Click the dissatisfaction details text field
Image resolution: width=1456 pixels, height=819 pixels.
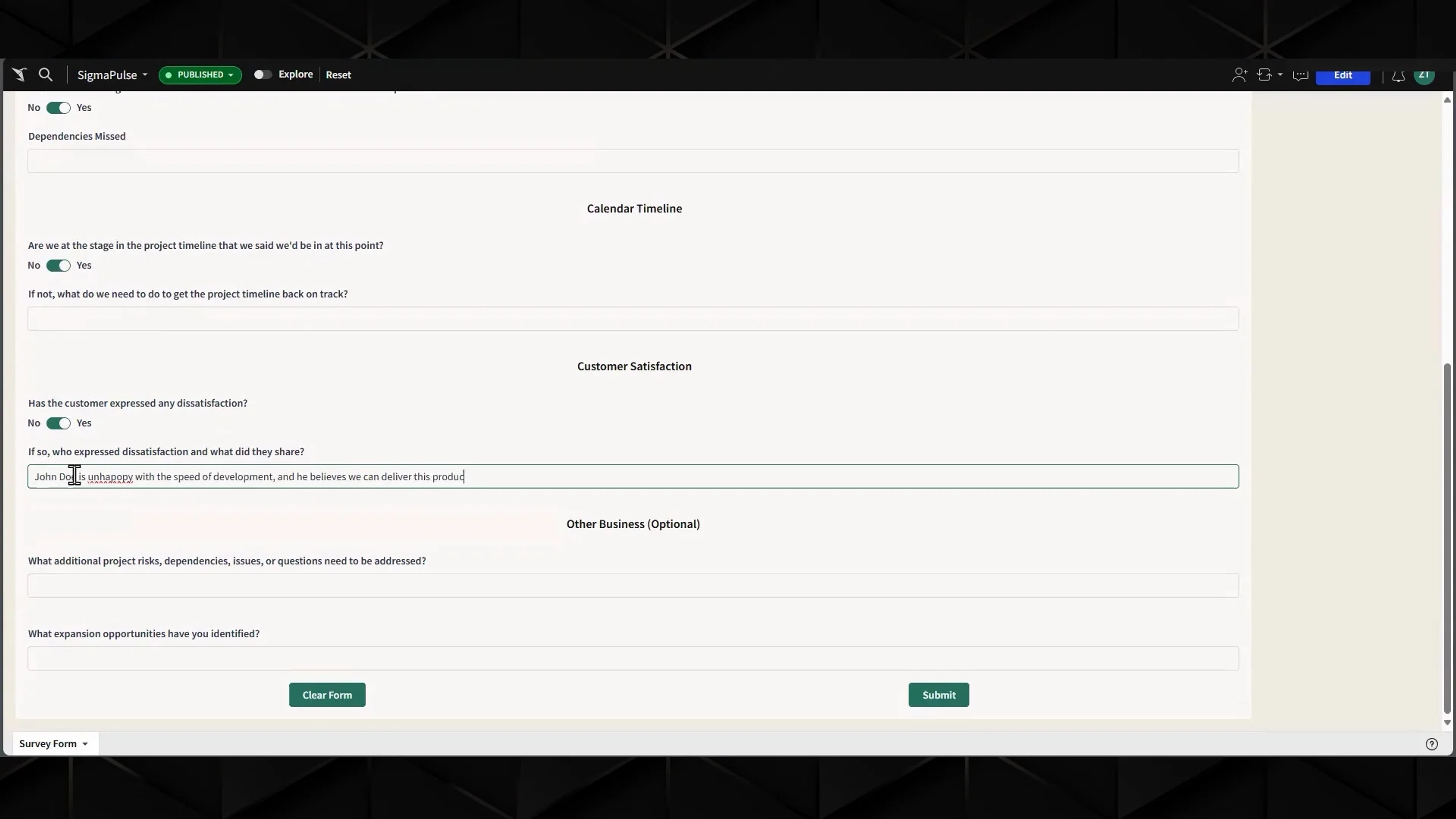tap(633, 477)
